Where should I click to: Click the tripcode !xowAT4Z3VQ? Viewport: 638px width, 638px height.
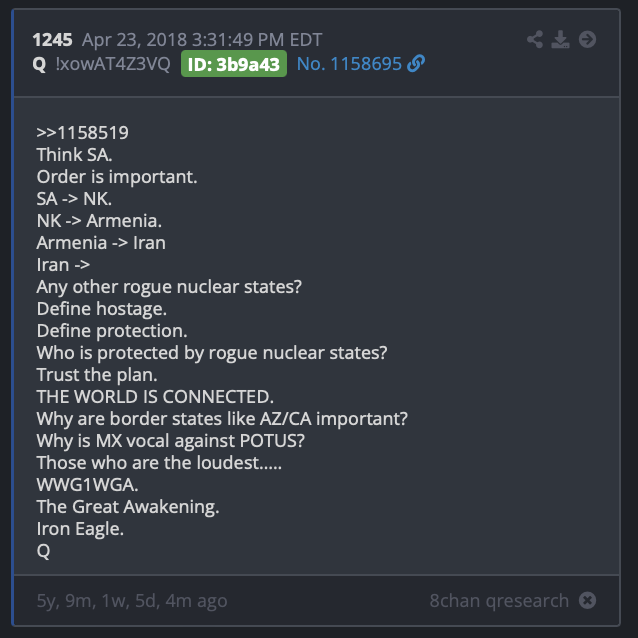point(113,64)
